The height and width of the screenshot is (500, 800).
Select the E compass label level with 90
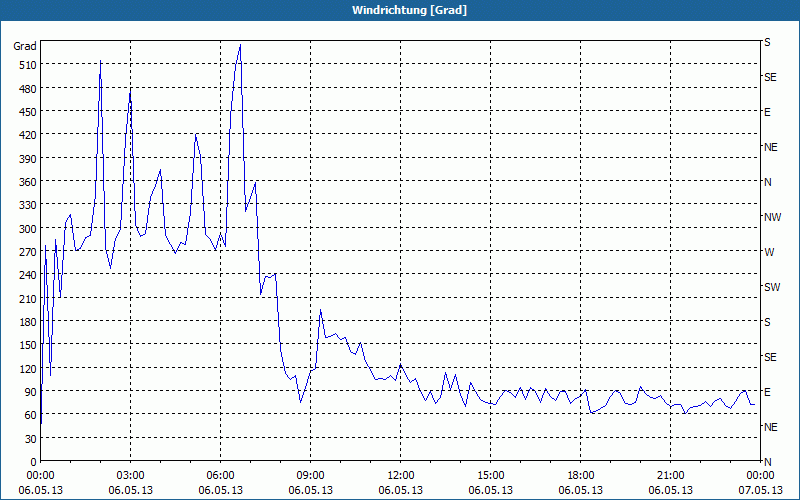click(x=767, y=392)
